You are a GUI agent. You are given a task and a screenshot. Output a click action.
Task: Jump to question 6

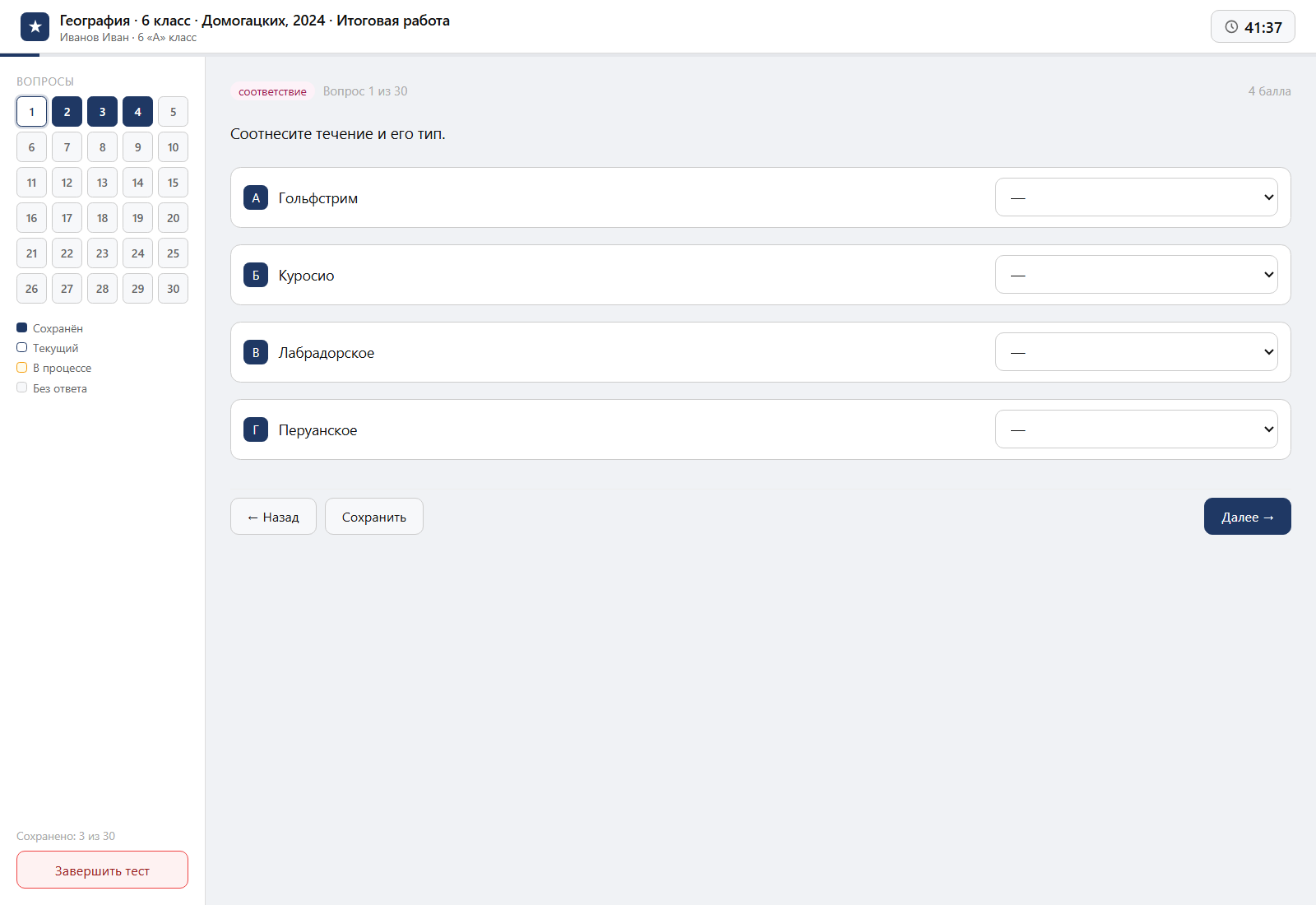click(x=31, y=147)
